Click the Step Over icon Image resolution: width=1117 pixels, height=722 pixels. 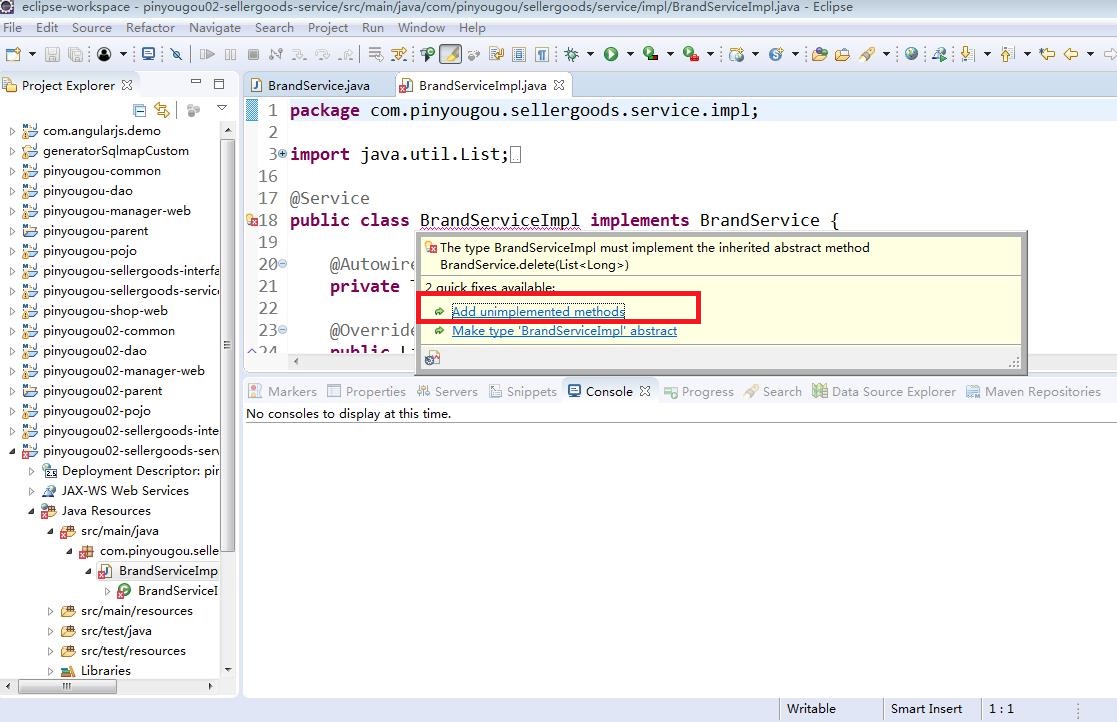(x=323, y=55)
